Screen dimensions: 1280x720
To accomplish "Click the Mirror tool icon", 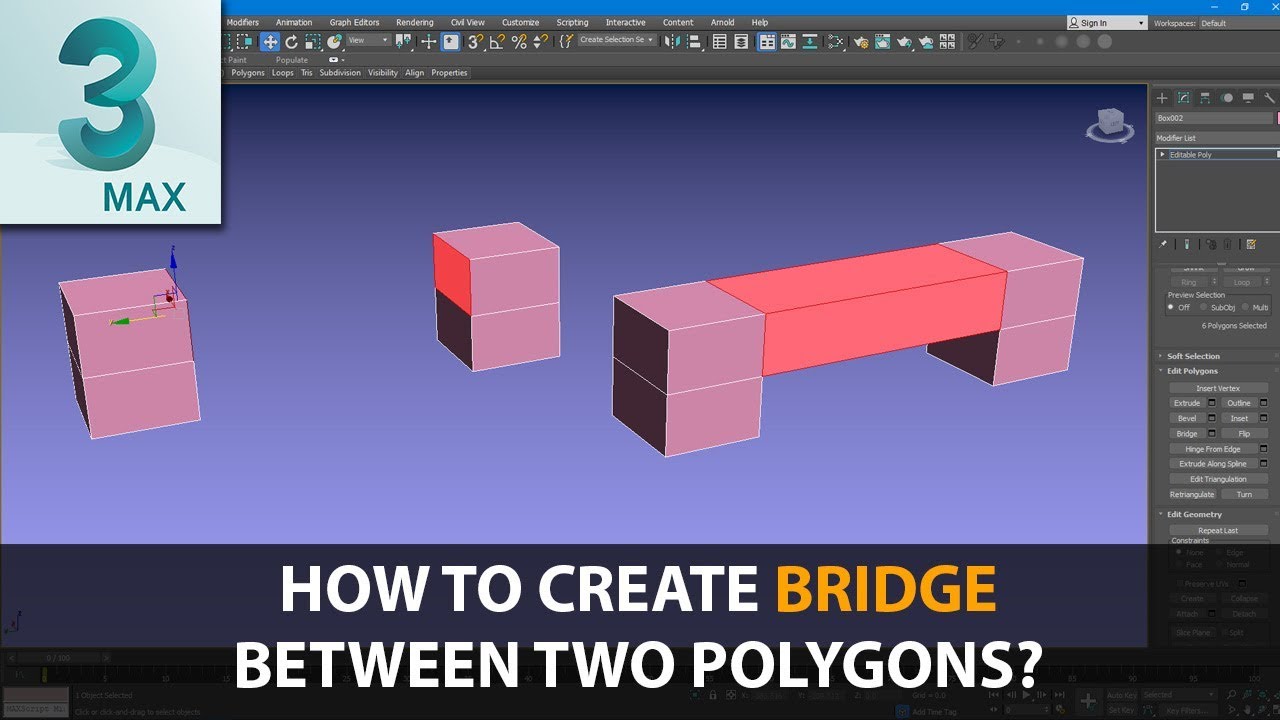I will click(x=672, y=41).
